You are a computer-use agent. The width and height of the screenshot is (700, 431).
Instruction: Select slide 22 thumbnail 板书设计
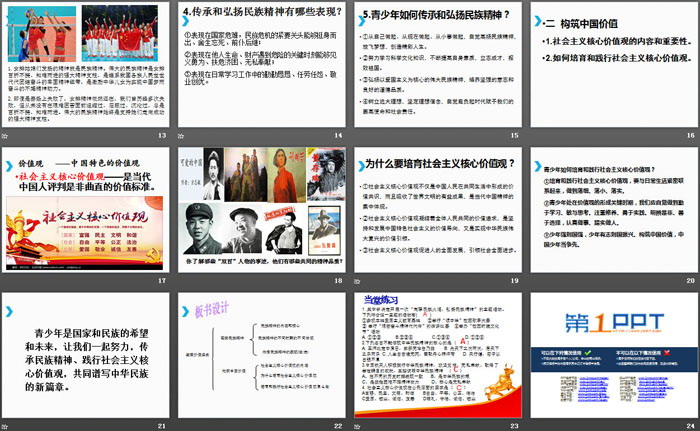pos(262,355)
